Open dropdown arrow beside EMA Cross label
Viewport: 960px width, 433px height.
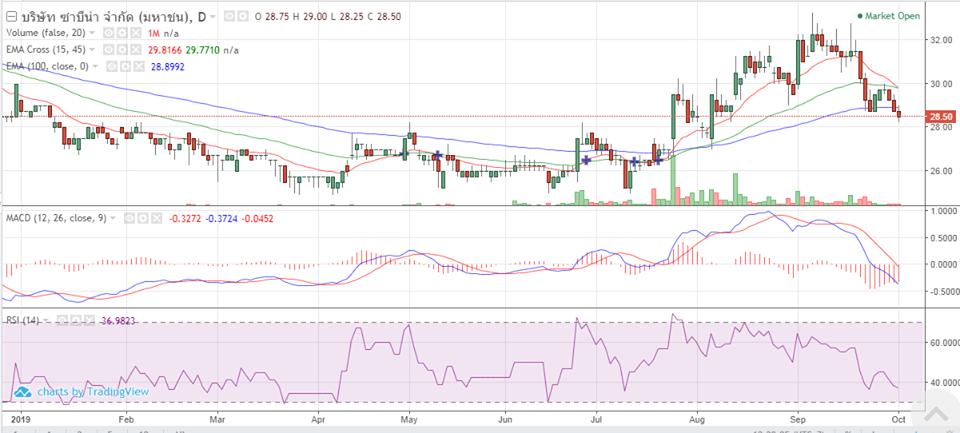tap(92, 49)
